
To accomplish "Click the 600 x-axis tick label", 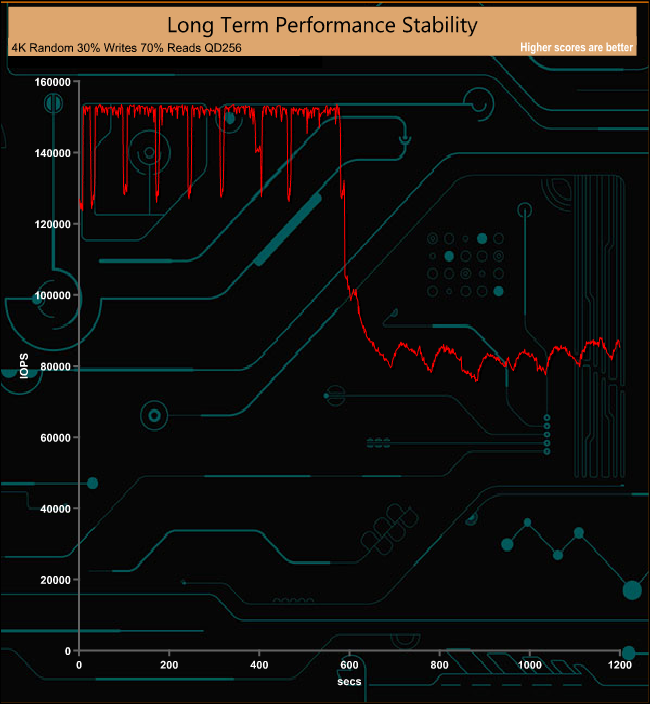I will (x=350, y=665).
